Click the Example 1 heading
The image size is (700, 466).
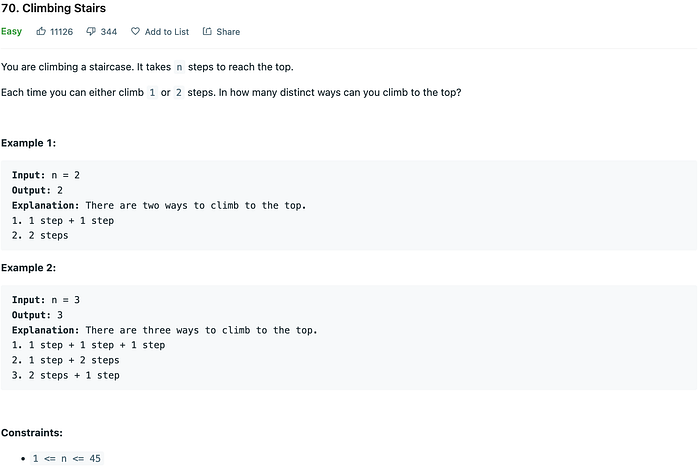(x=28, y=143)
